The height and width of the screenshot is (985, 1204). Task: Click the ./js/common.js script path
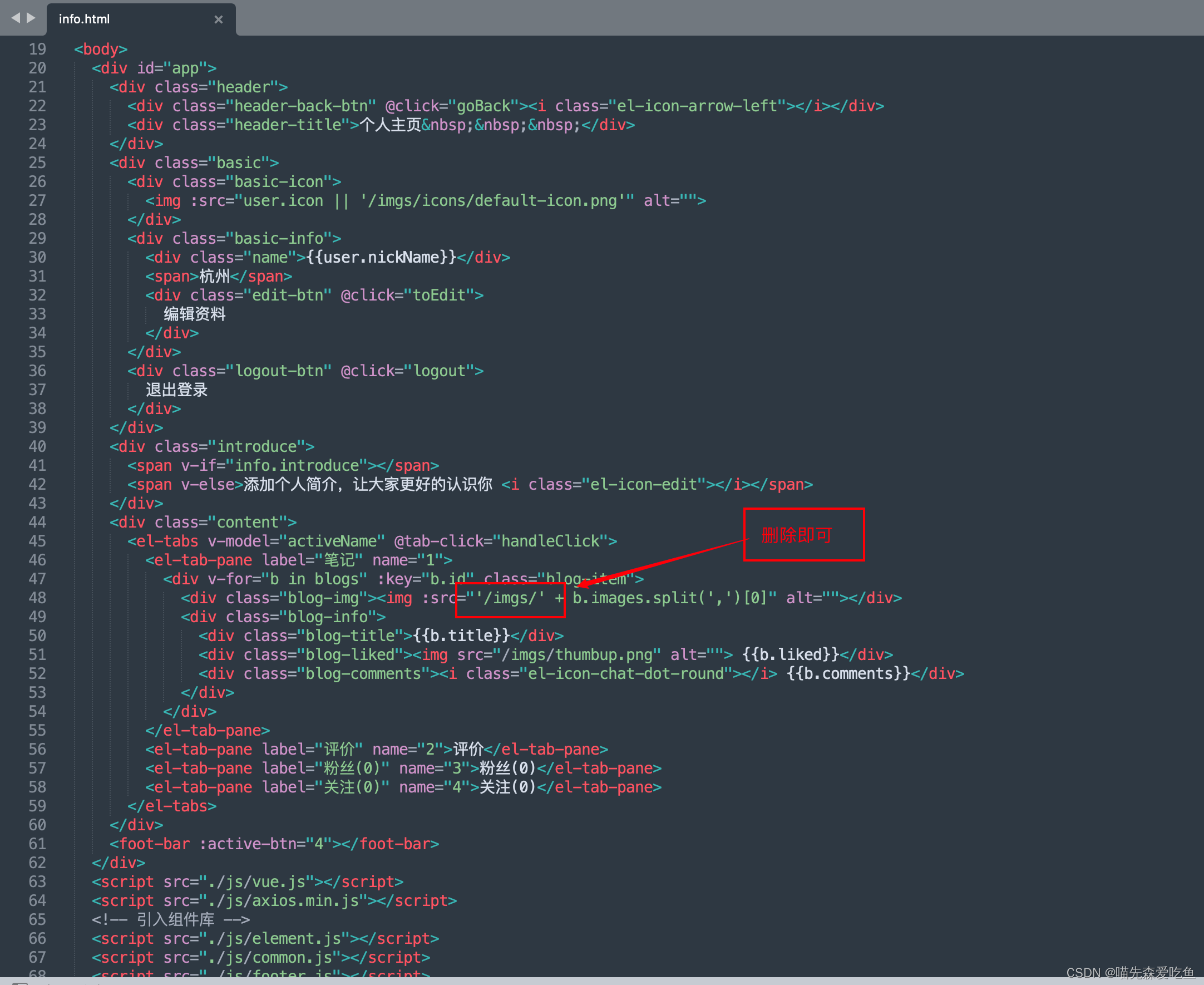coord(270,957)
